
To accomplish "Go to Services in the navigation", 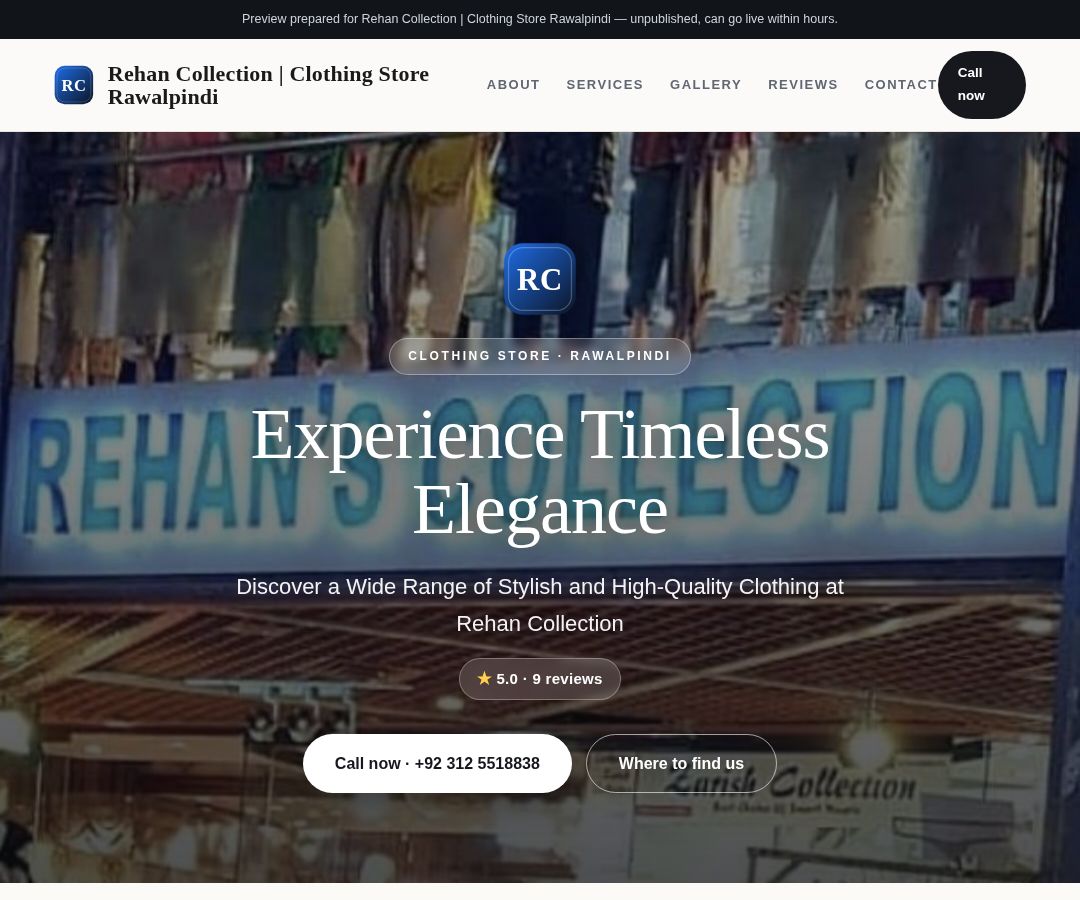I will click(605, 85).
